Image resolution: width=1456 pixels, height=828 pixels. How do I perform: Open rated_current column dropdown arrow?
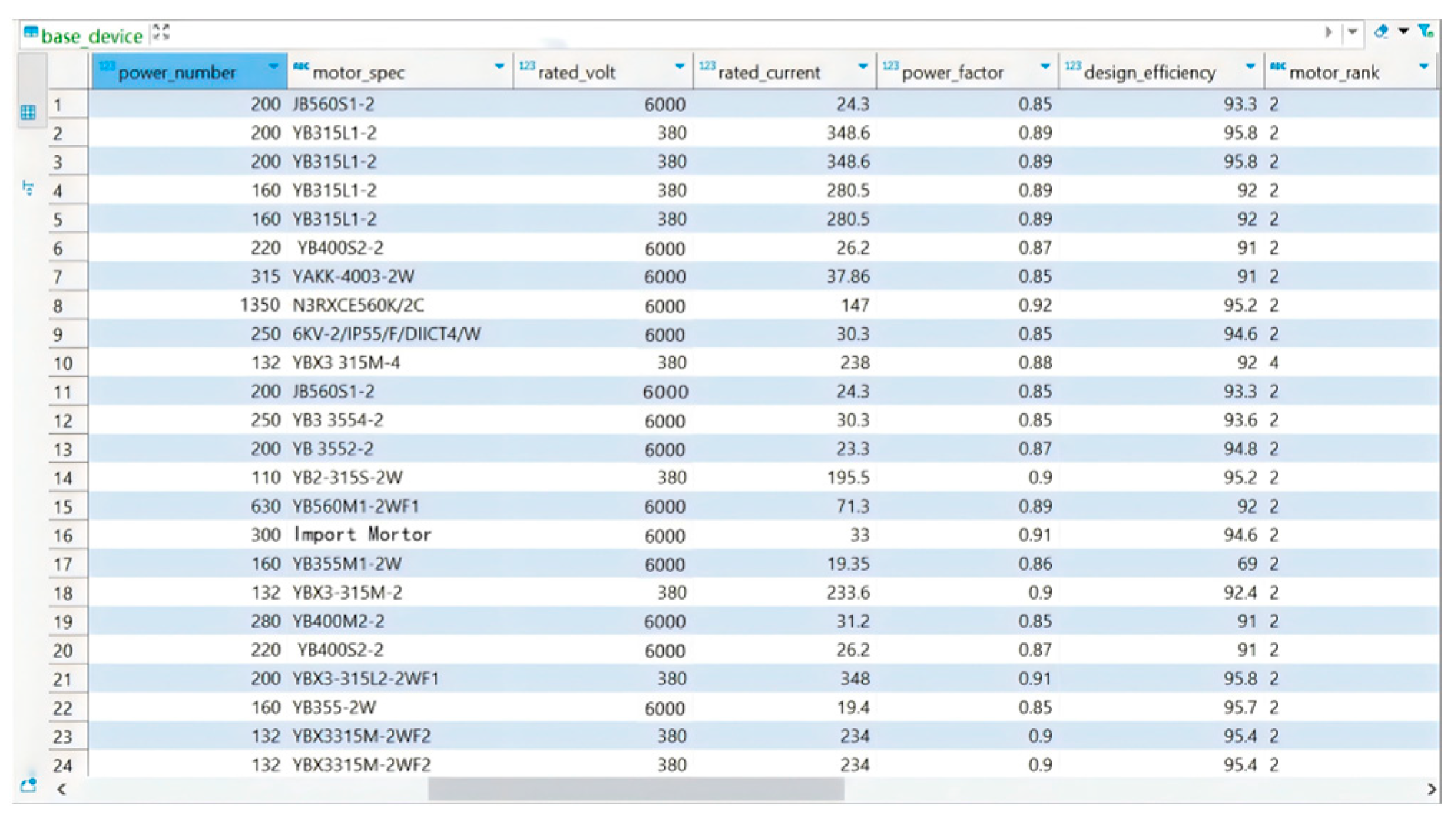coord(863,67)
